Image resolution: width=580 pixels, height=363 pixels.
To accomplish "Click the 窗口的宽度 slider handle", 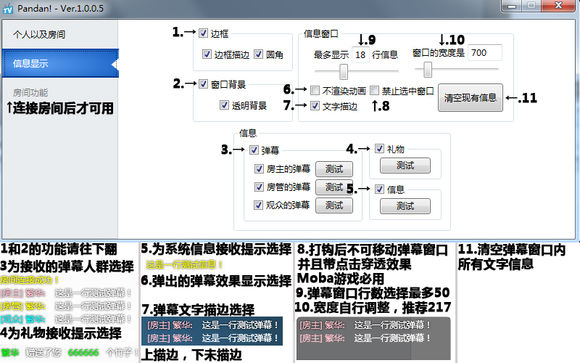I will coord(428,69).
